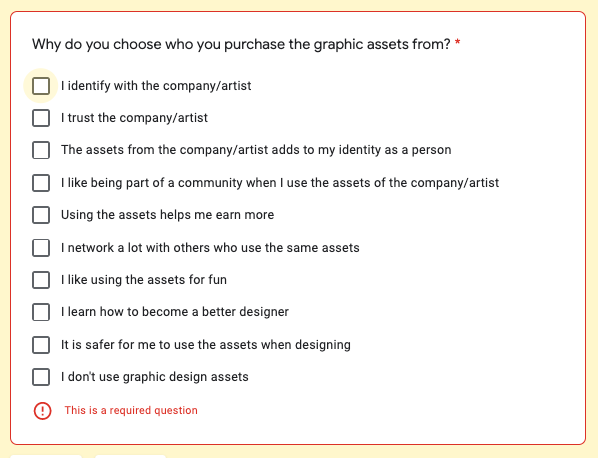Screen dimensions: 598x458
Task: Click the 'This is a required question' message
Action: [x=131, y=410]
